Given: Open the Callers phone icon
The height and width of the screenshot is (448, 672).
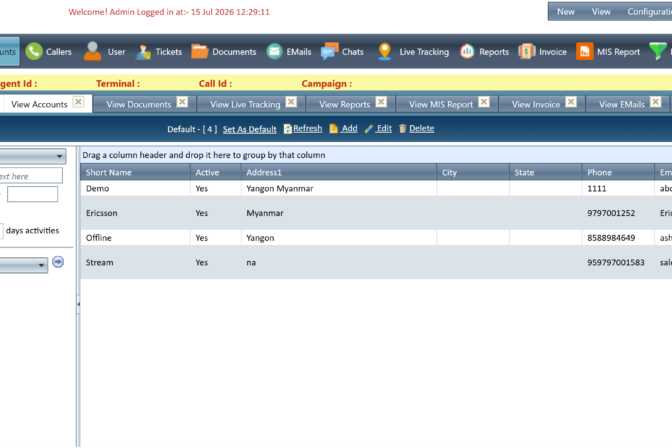Looking at the screenshot, I should coord(34,51).
